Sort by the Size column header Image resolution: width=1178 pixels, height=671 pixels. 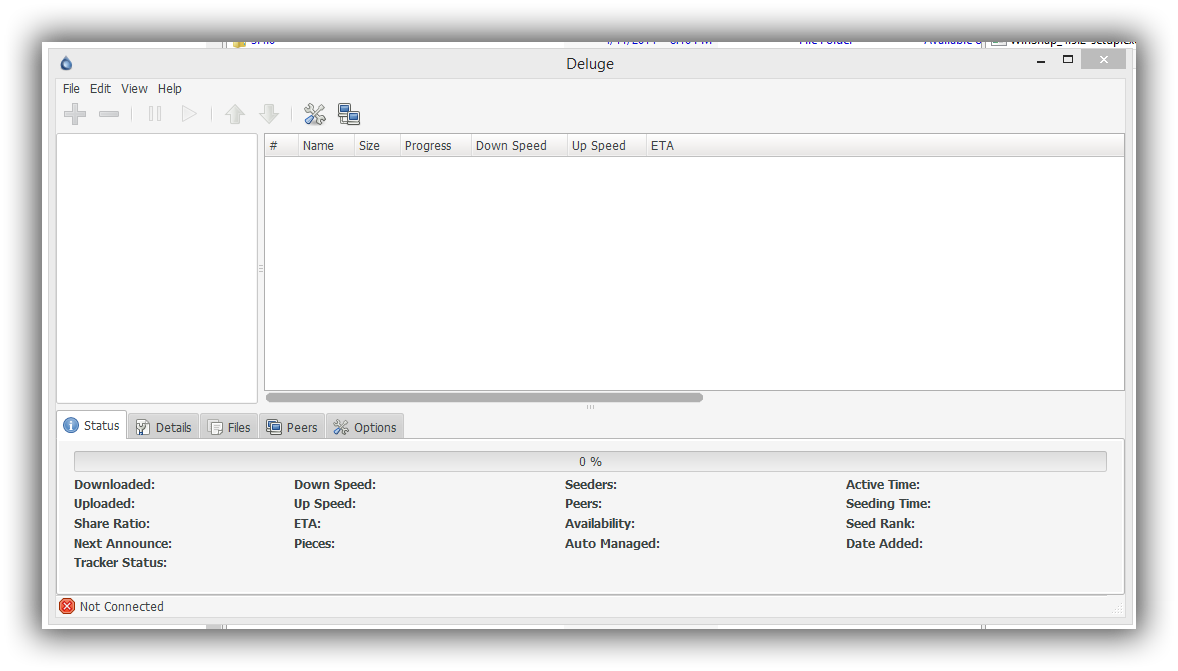click(x=377, y=146)
